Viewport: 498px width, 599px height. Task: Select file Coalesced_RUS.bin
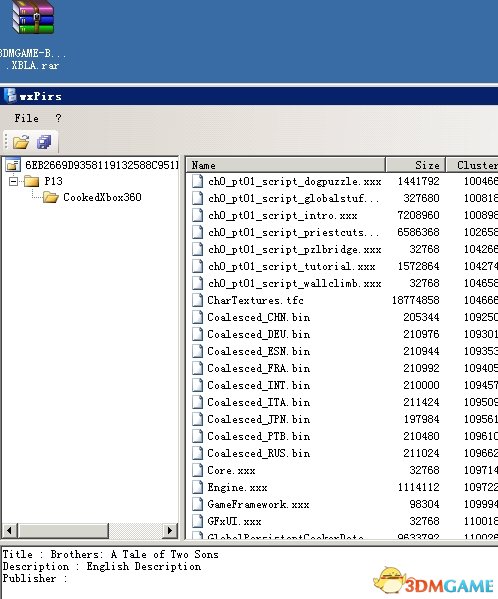click(259, 453)
